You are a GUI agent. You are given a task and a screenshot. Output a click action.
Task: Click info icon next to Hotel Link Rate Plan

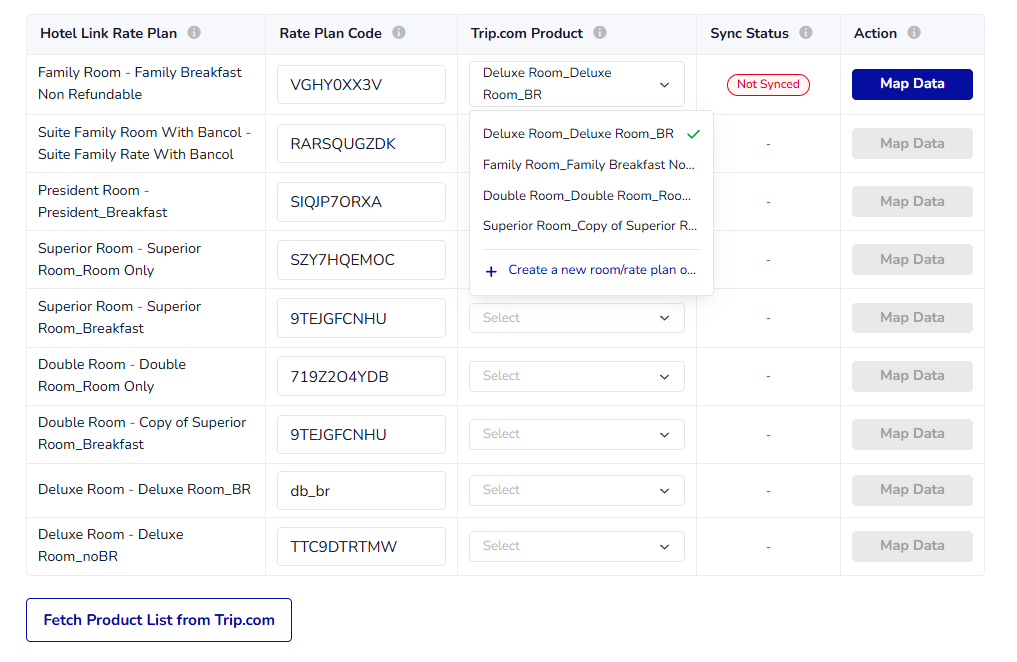pos(194,33)
